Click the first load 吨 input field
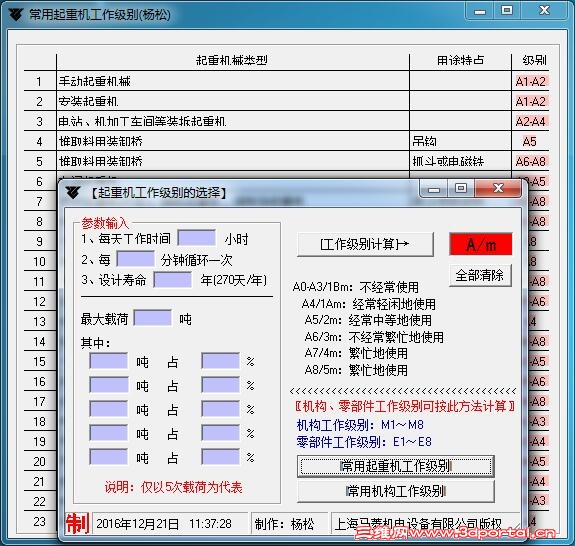 pyautogui.click(x=109, y=361)
